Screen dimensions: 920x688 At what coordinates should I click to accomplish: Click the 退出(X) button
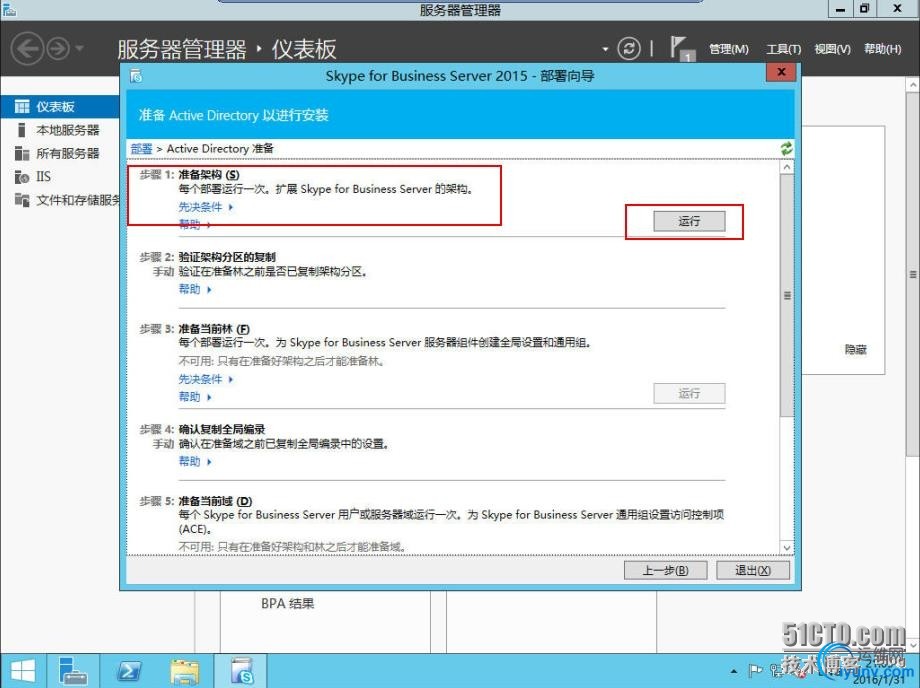tap(753, 570)
